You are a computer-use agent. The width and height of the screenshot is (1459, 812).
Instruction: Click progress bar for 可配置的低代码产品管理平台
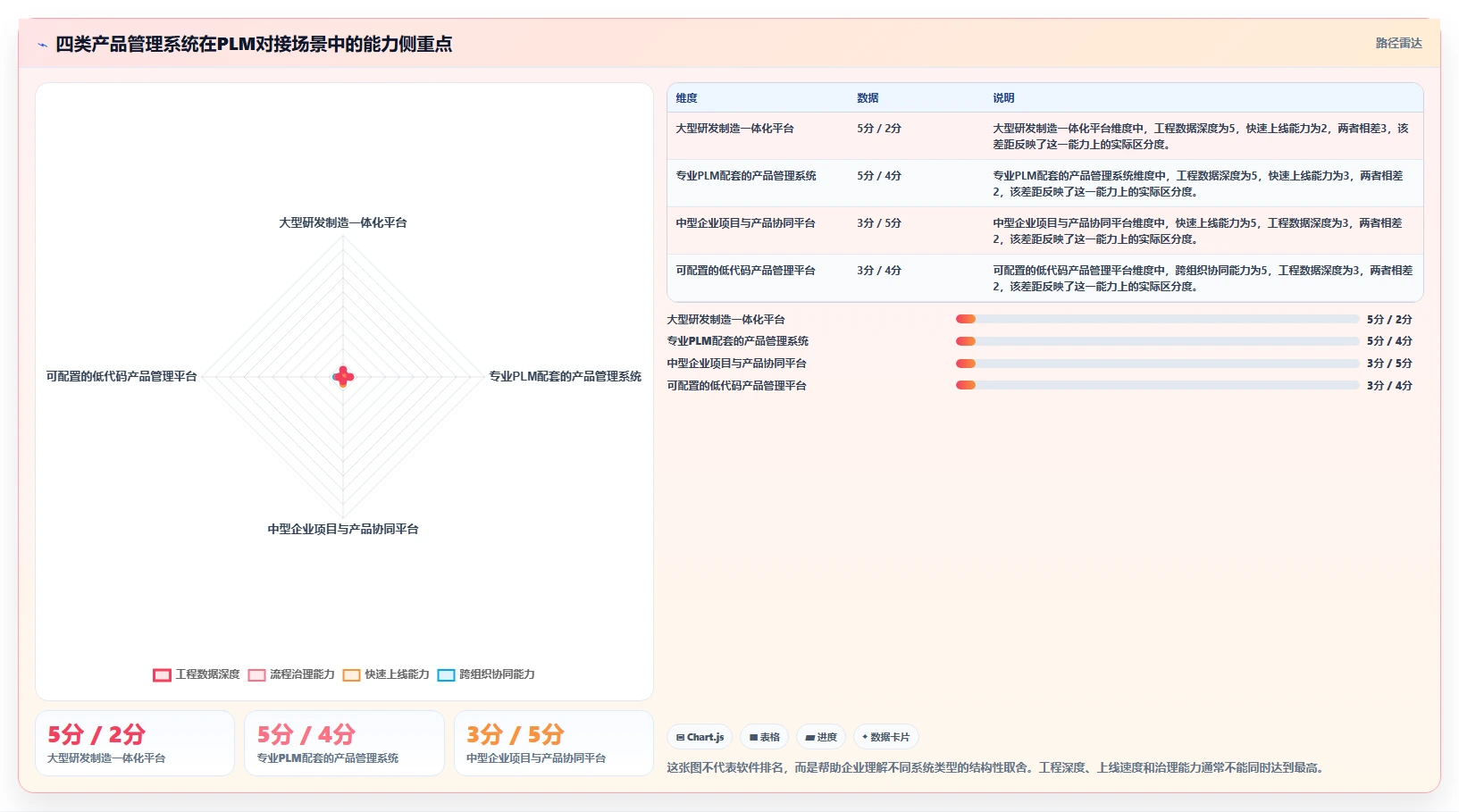coord(1158,386)
